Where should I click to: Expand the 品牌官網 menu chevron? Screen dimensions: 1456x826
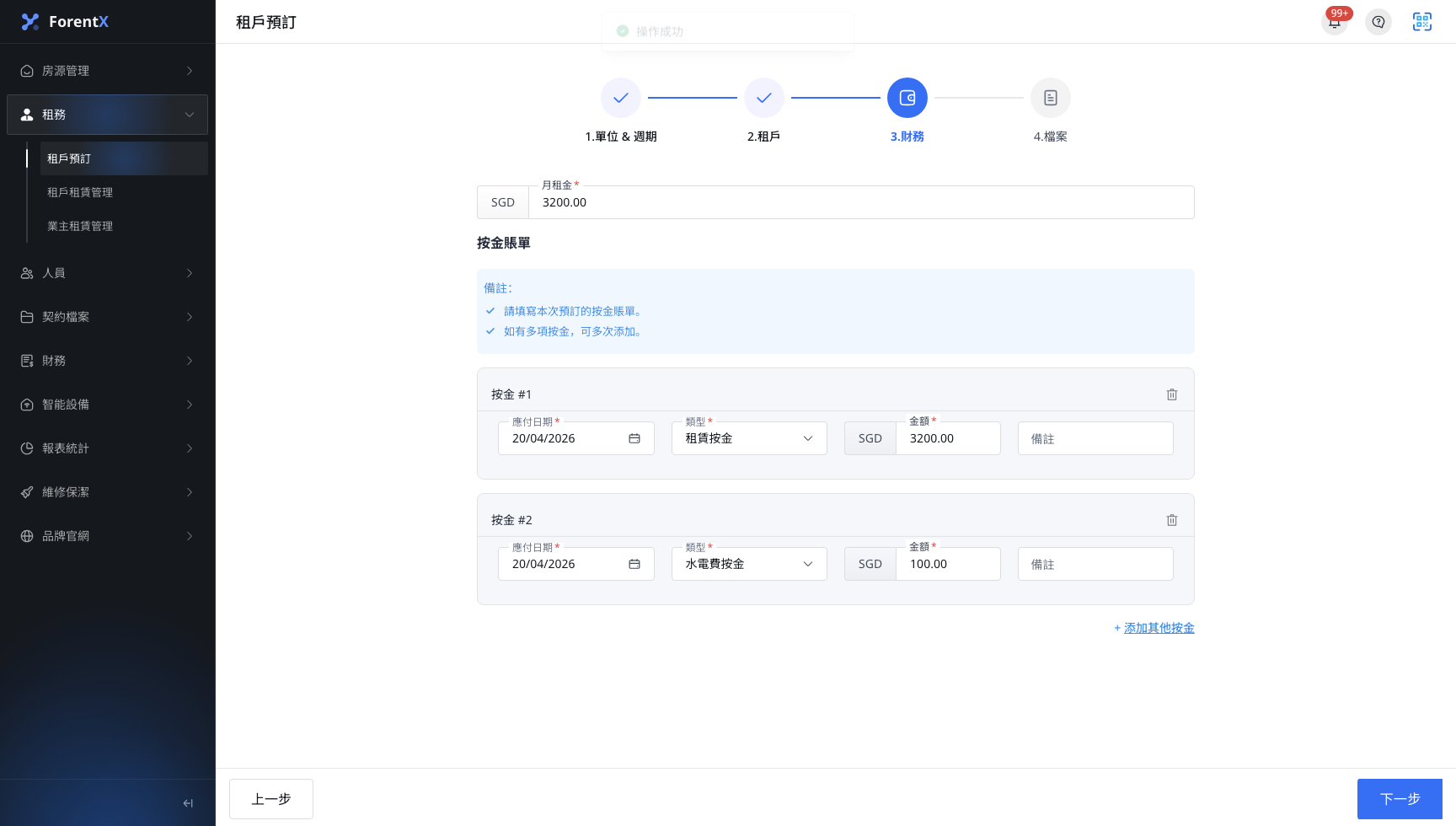click(190, 536)
